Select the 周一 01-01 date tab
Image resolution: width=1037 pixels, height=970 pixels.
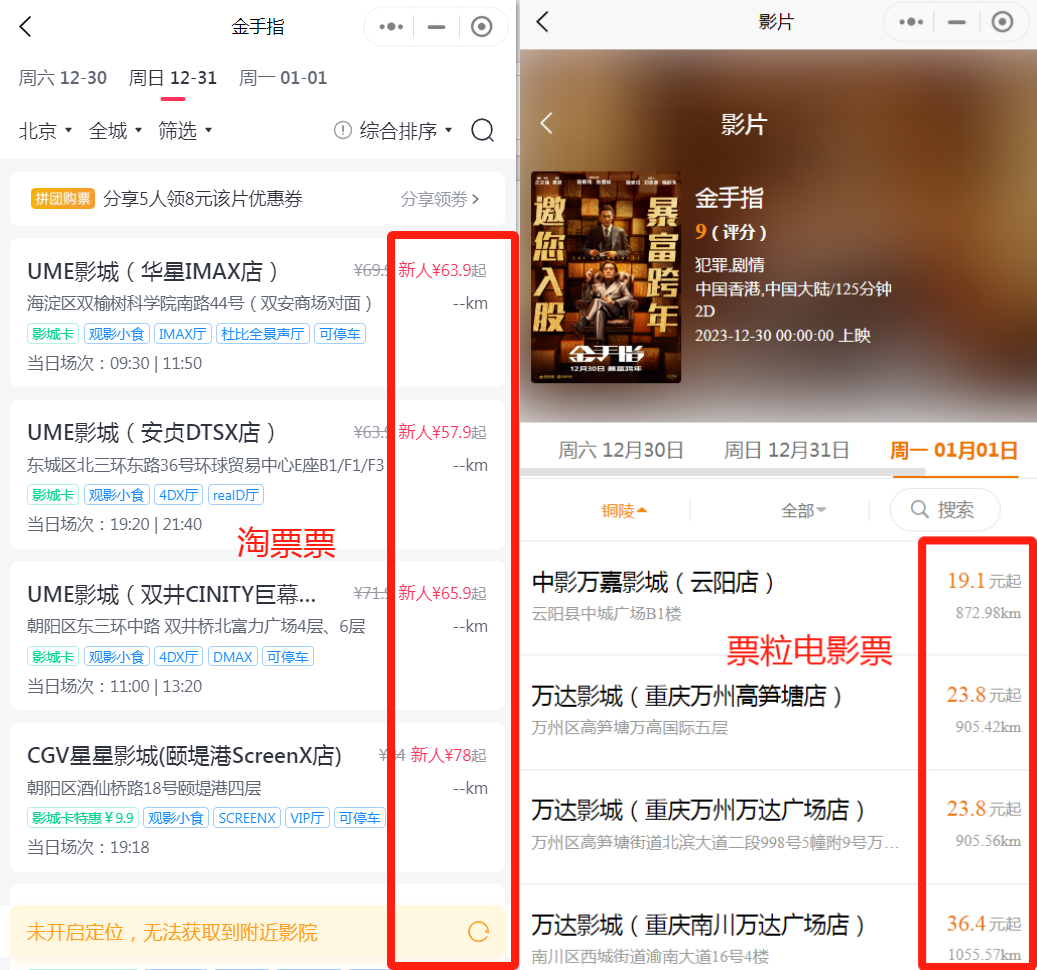click(283, 78)
